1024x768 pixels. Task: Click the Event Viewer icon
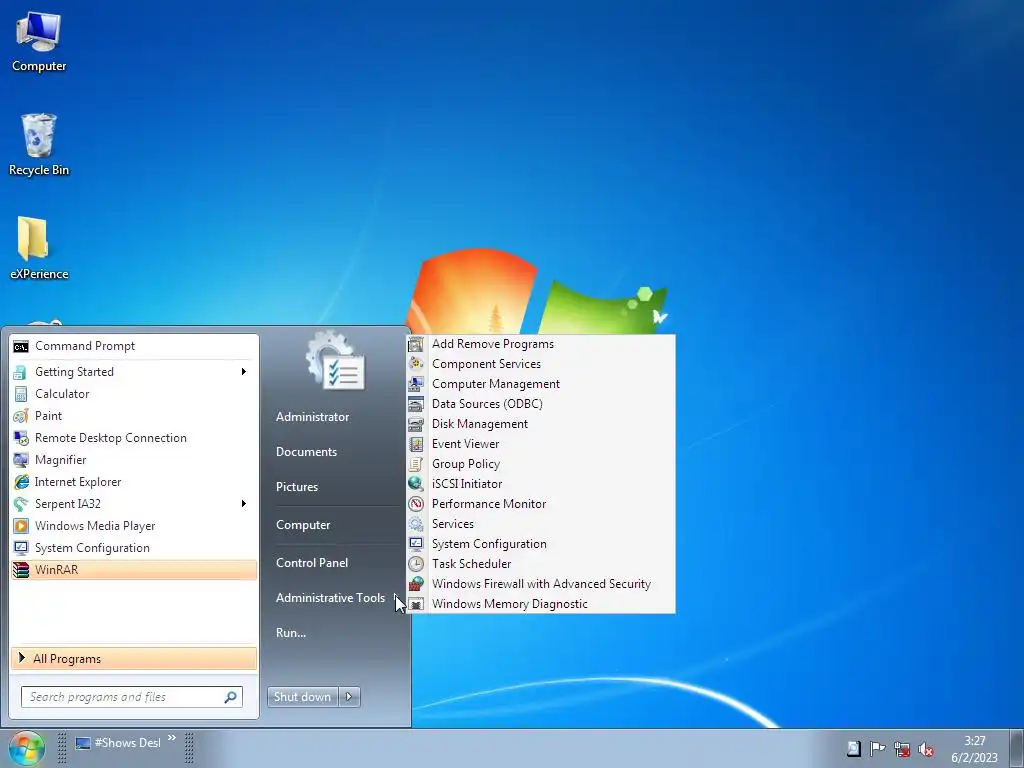416,444
